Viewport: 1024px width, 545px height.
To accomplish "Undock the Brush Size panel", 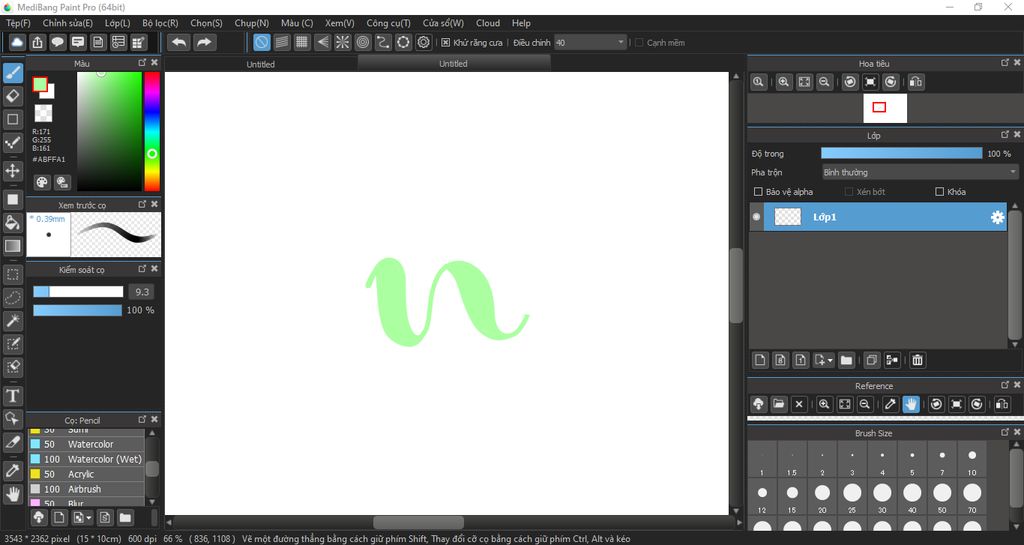I will tap(1005, 432).
